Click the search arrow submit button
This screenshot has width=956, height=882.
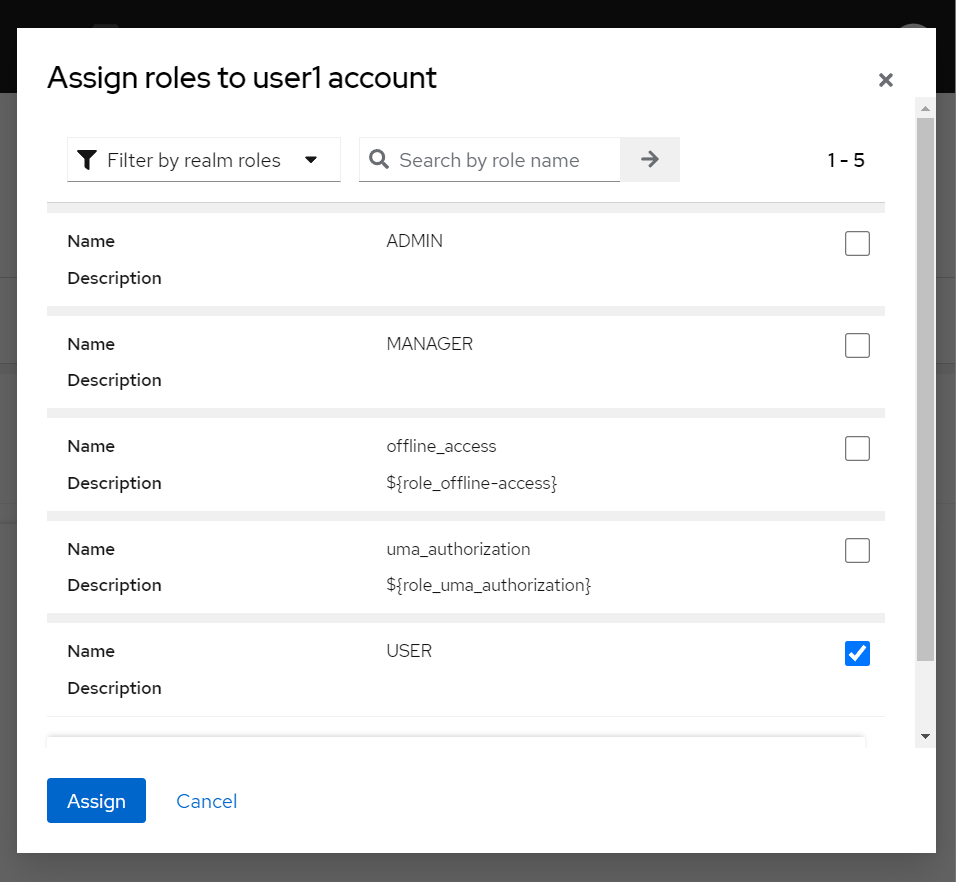(650, 159)
